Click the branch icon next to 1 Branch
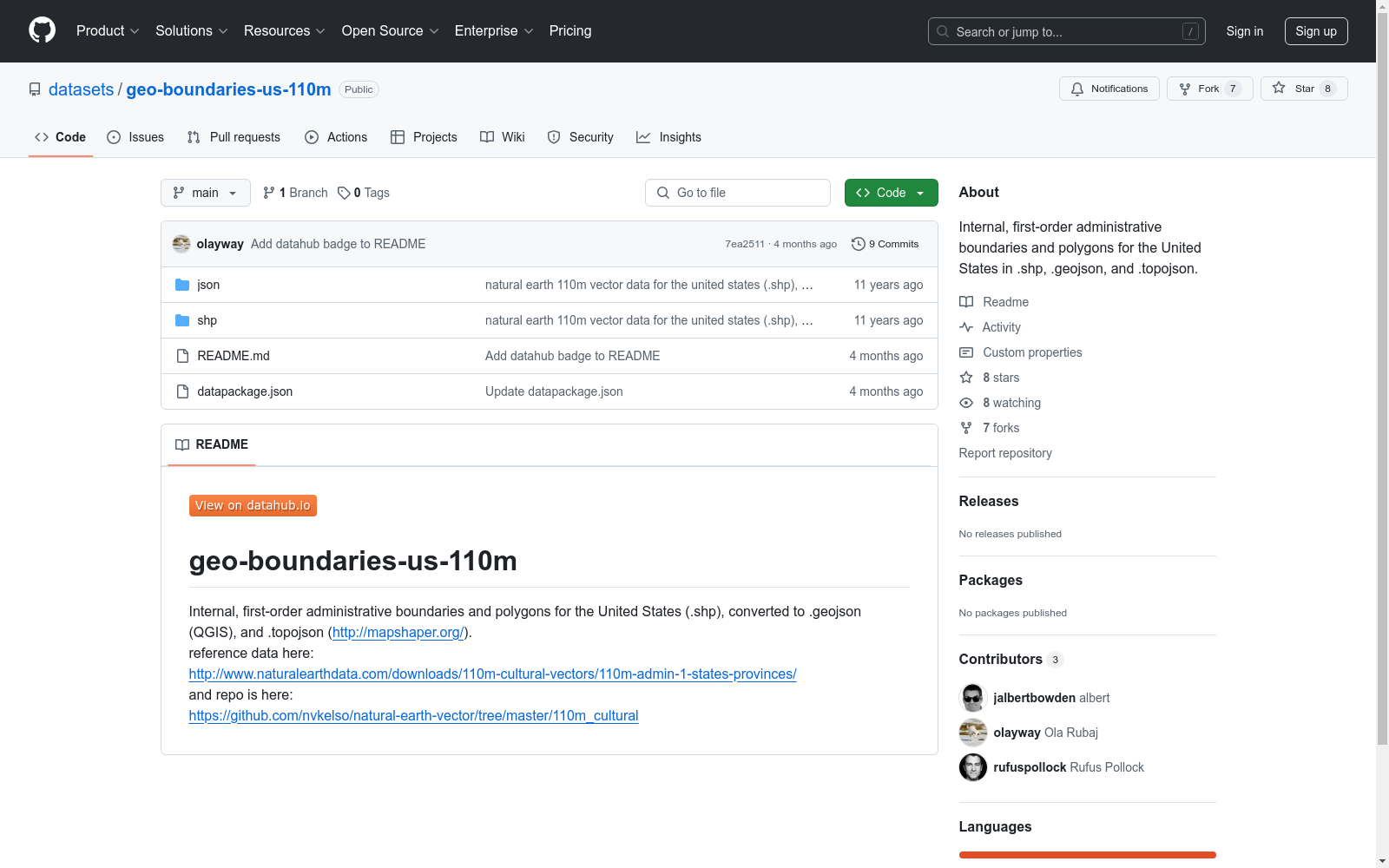This screenshot has width=1389, height=868. point(269,193)
